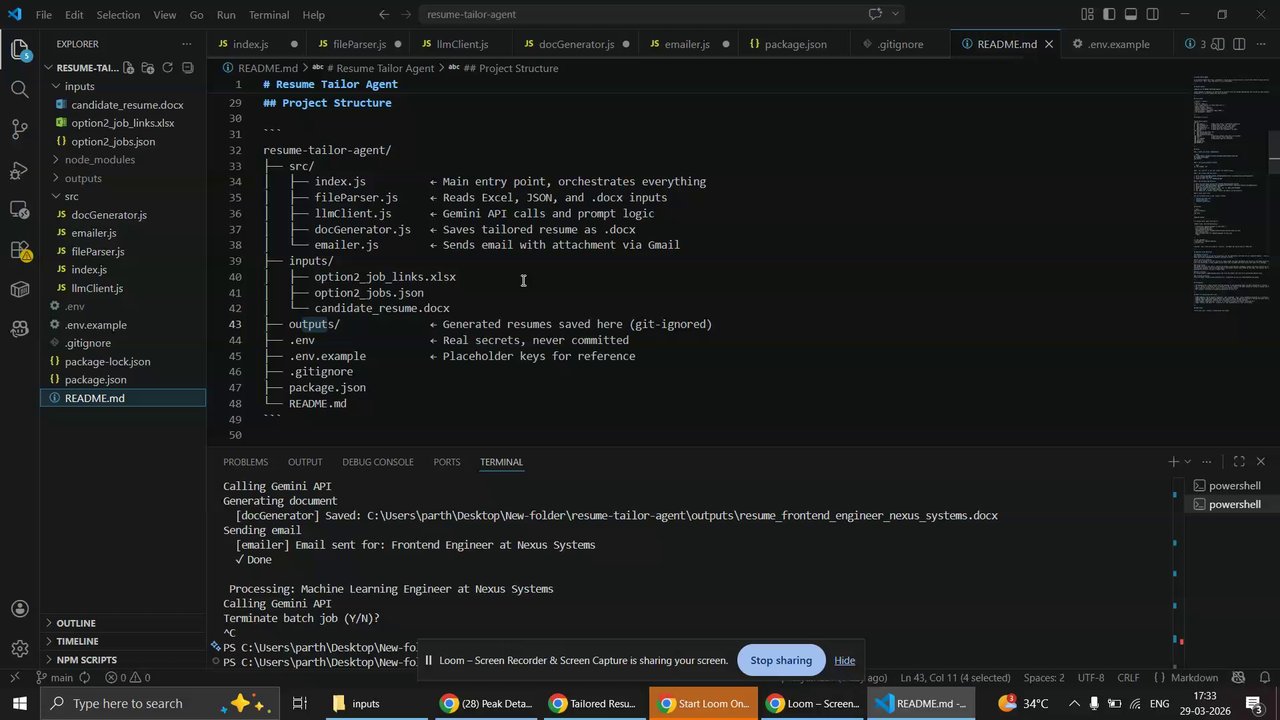
Task: Expand the NPM SCRIPTS section
Action: (122, 660)
